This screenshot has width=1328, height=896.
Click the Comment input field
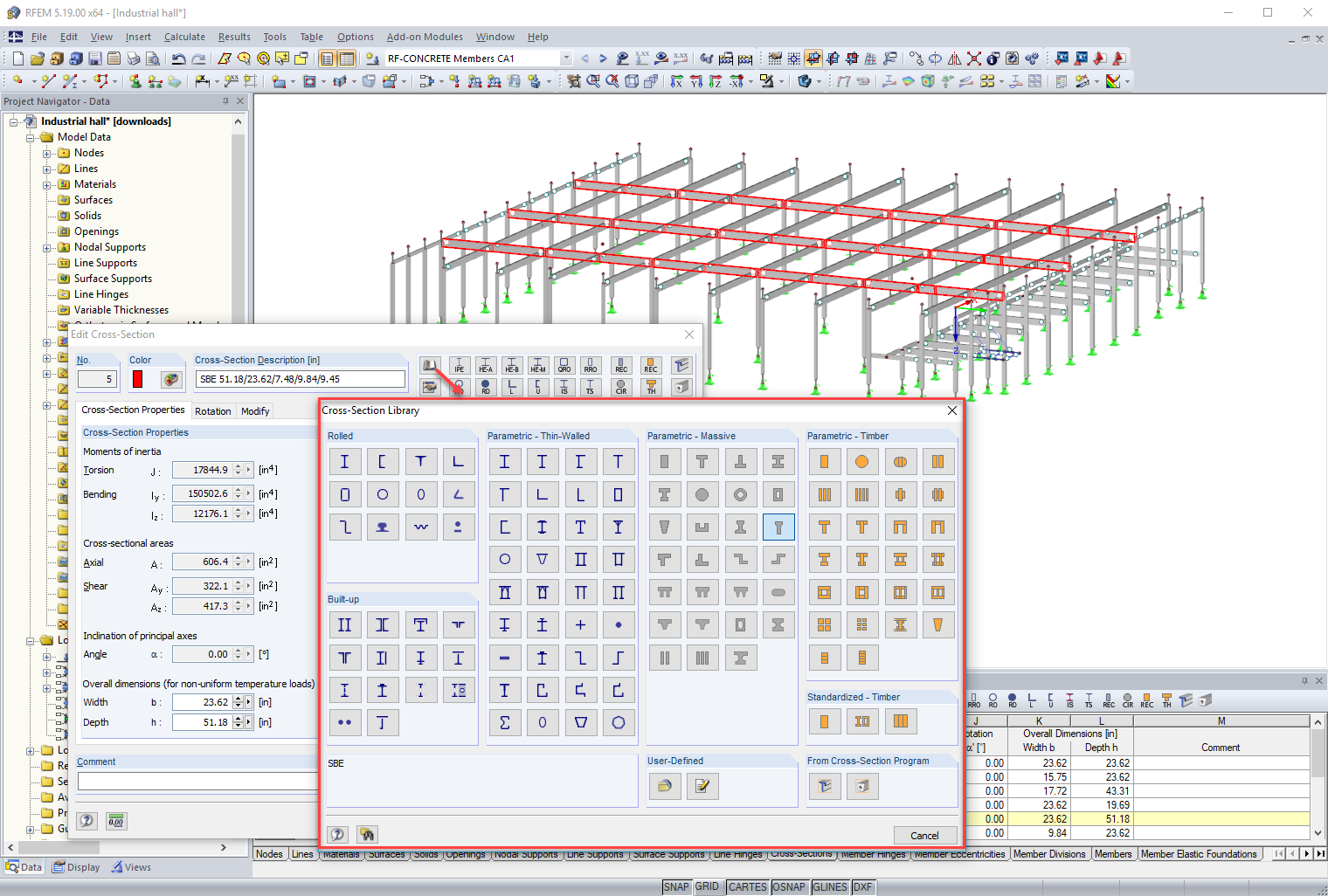[197, 782]
